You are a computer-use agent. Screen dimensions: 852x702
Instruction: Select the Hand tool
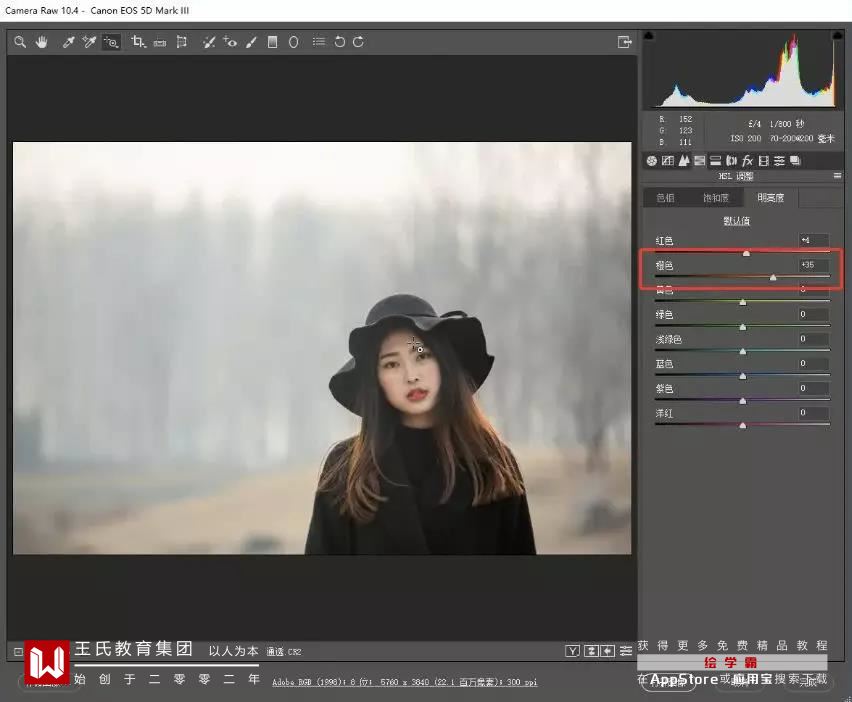click(x=42, y=42)
